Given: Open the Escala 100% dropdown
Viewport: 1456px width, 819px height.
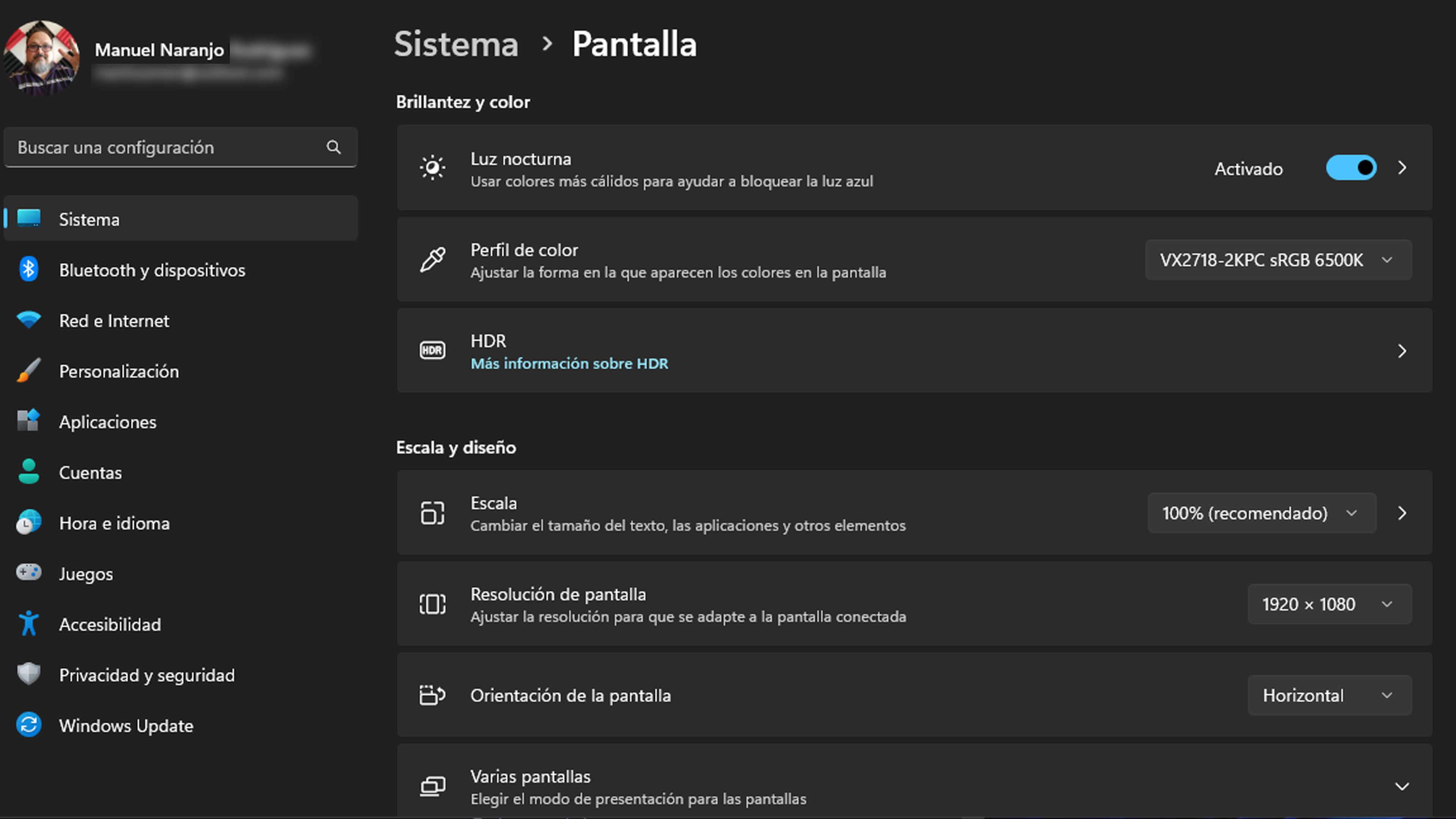Looking at the screenshot, I should click(1261, 513).
